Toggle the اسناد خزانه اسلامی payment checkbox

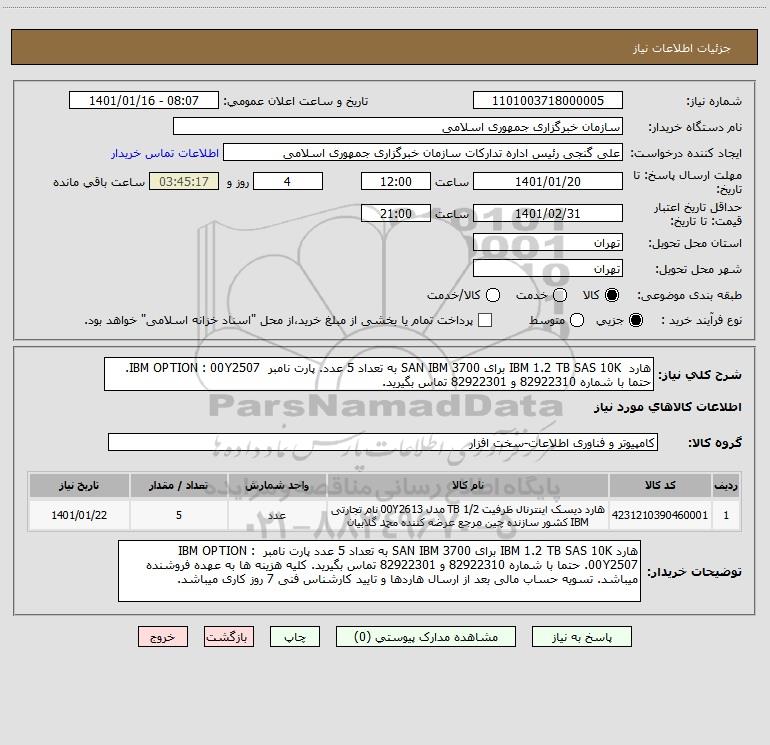(x=485, y=320)
